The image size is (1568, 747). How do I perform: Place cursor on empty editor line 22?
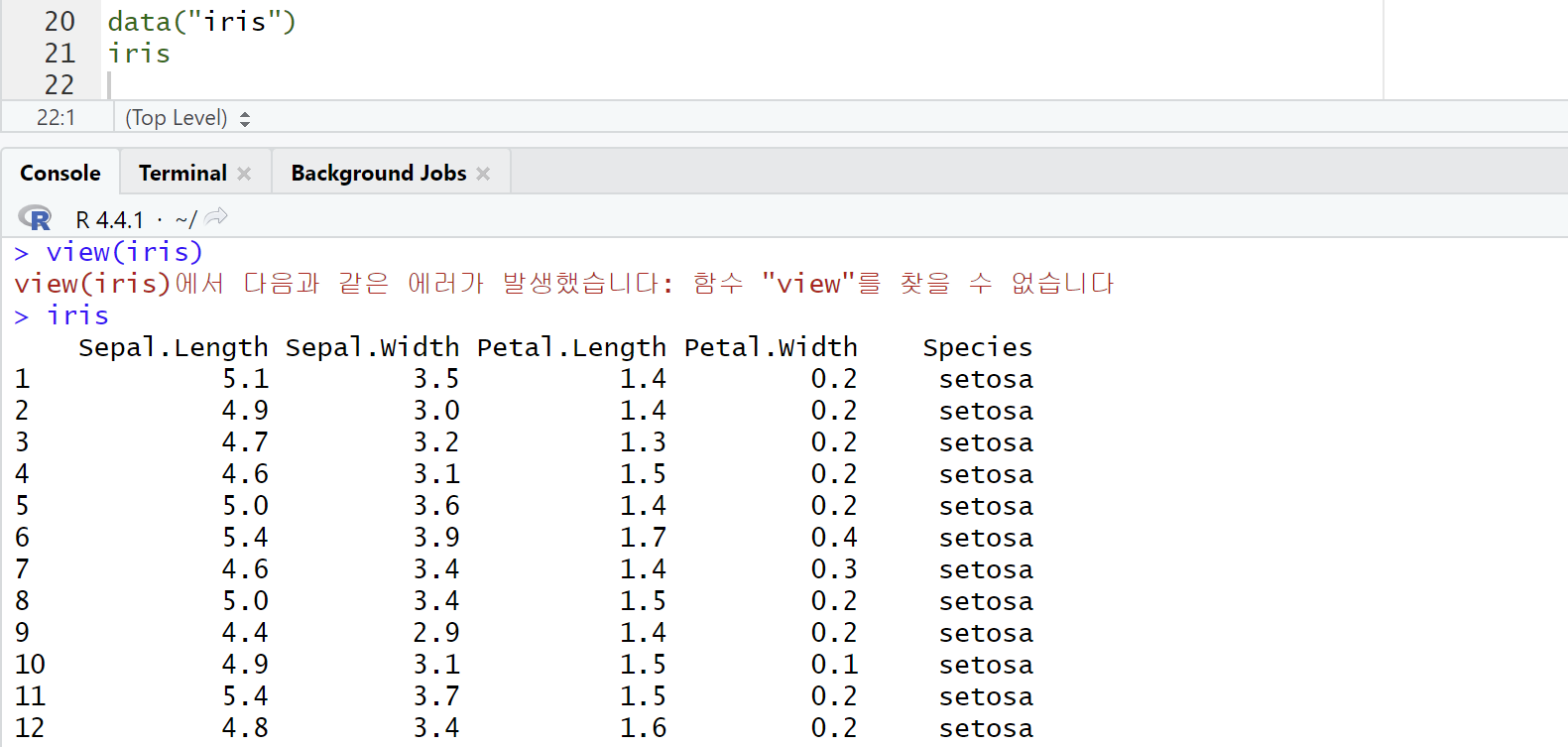pos(397,85)
